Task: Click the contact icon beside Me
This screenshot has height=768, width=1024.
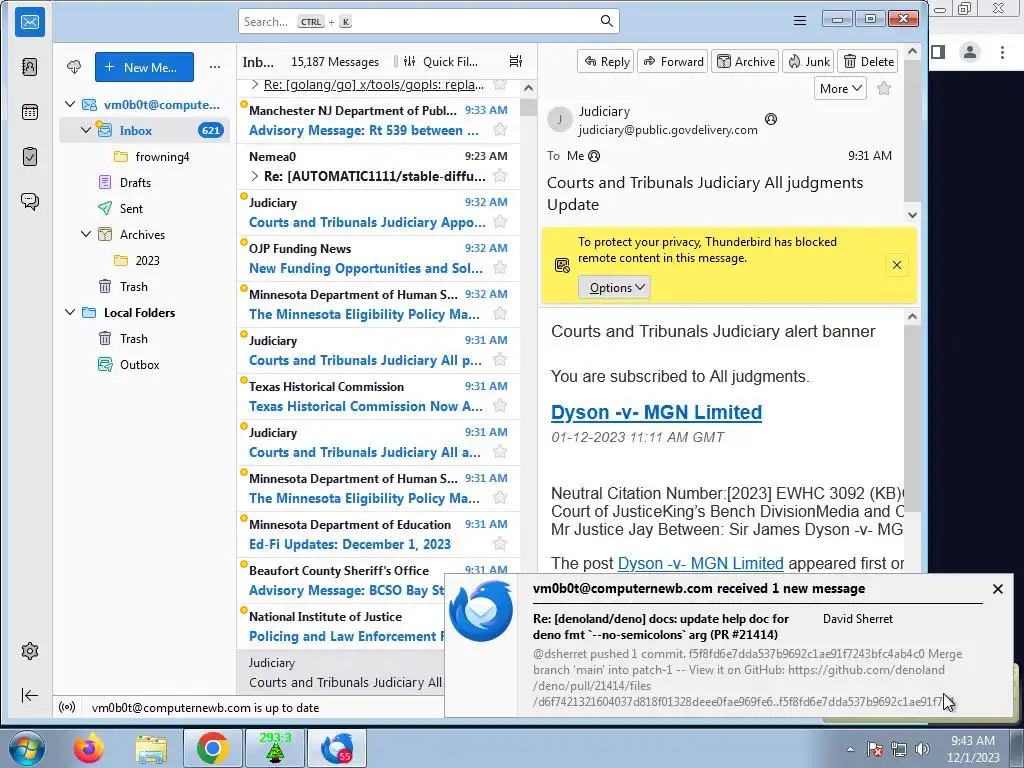Action: (x=594, y=156)
